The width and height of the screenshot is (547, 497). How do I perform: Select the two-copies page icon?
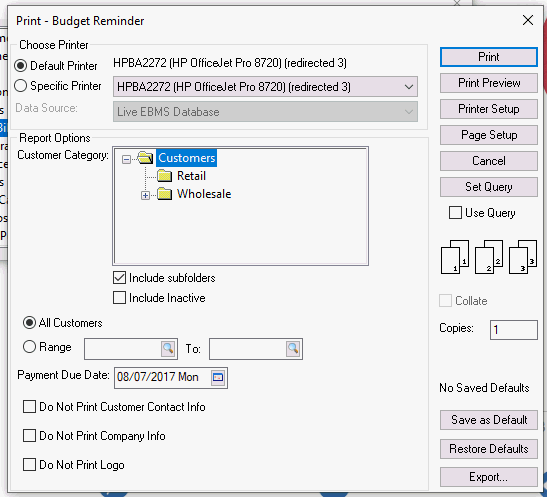click(489, 257)
